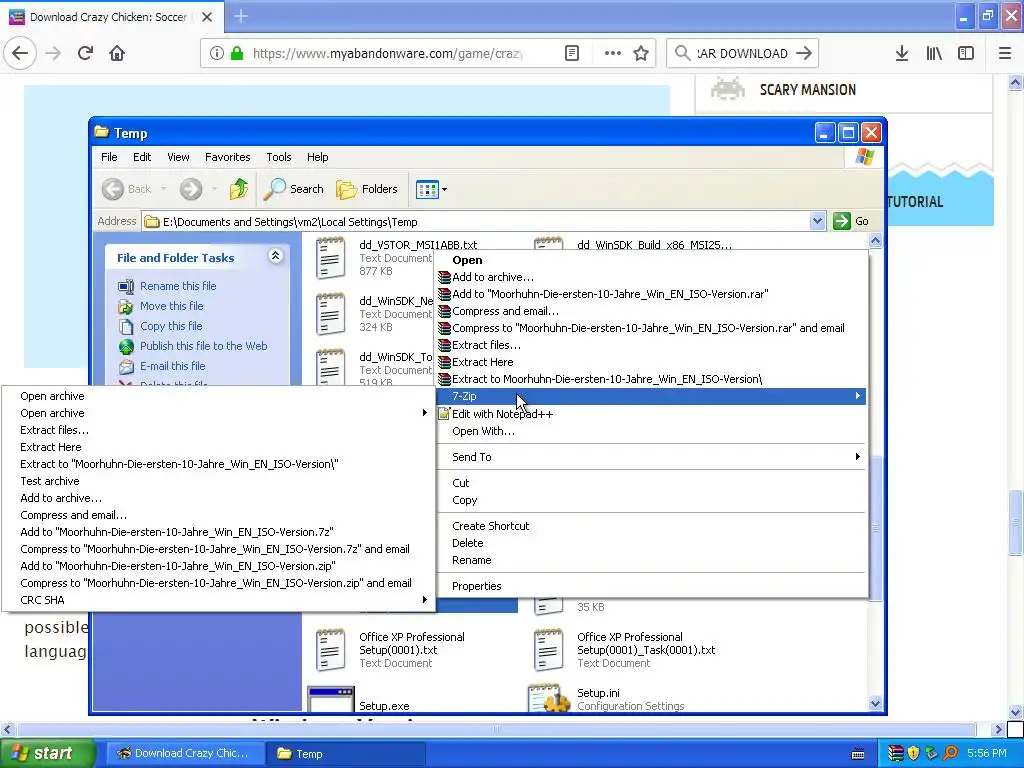Image resolution: width=1024 pixels, height=768 pixels.
Task: Switch to Download Crazy Chicken taskbar item
Action: coord(185,754)
